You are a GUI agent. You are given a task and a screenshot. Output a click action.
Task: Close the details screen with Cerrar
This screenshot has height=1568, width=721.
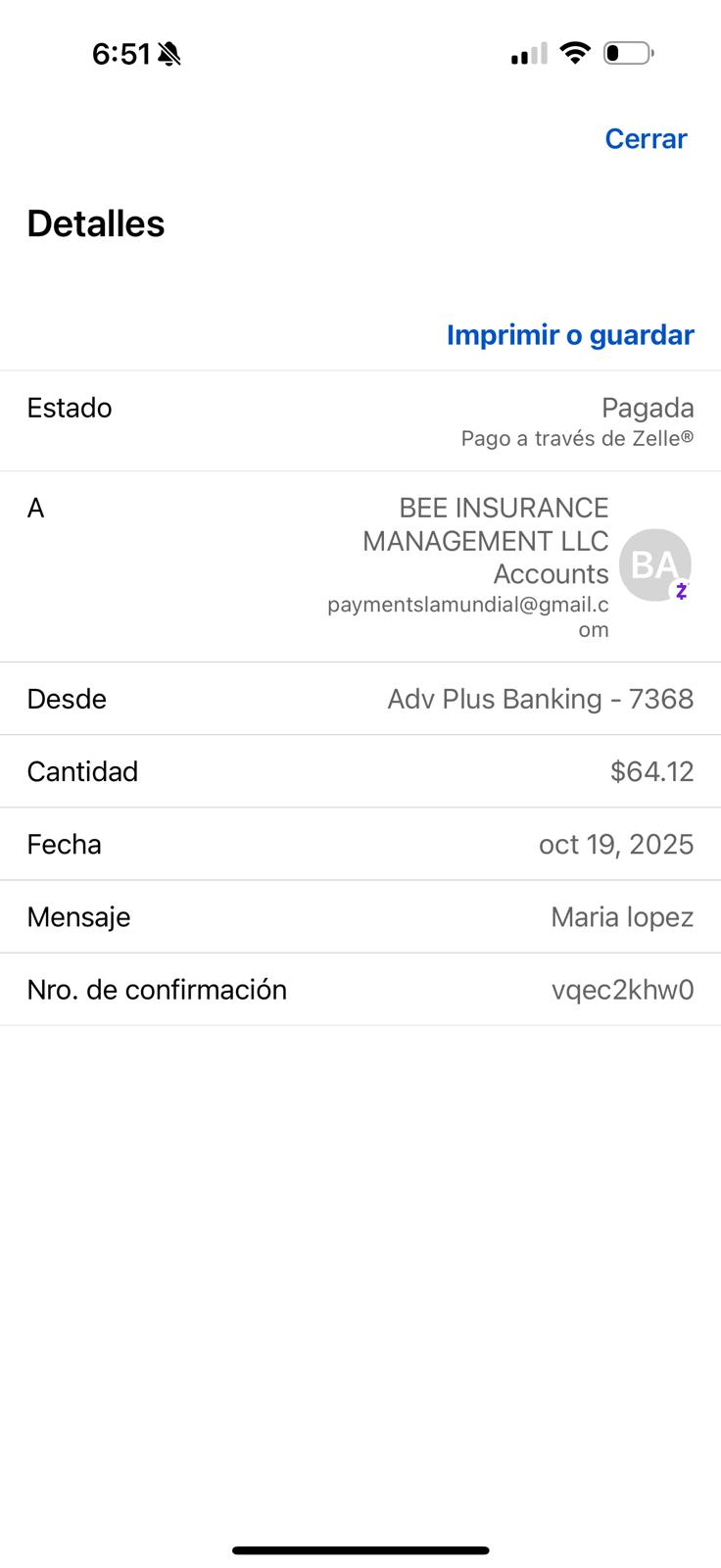(646, 139)
